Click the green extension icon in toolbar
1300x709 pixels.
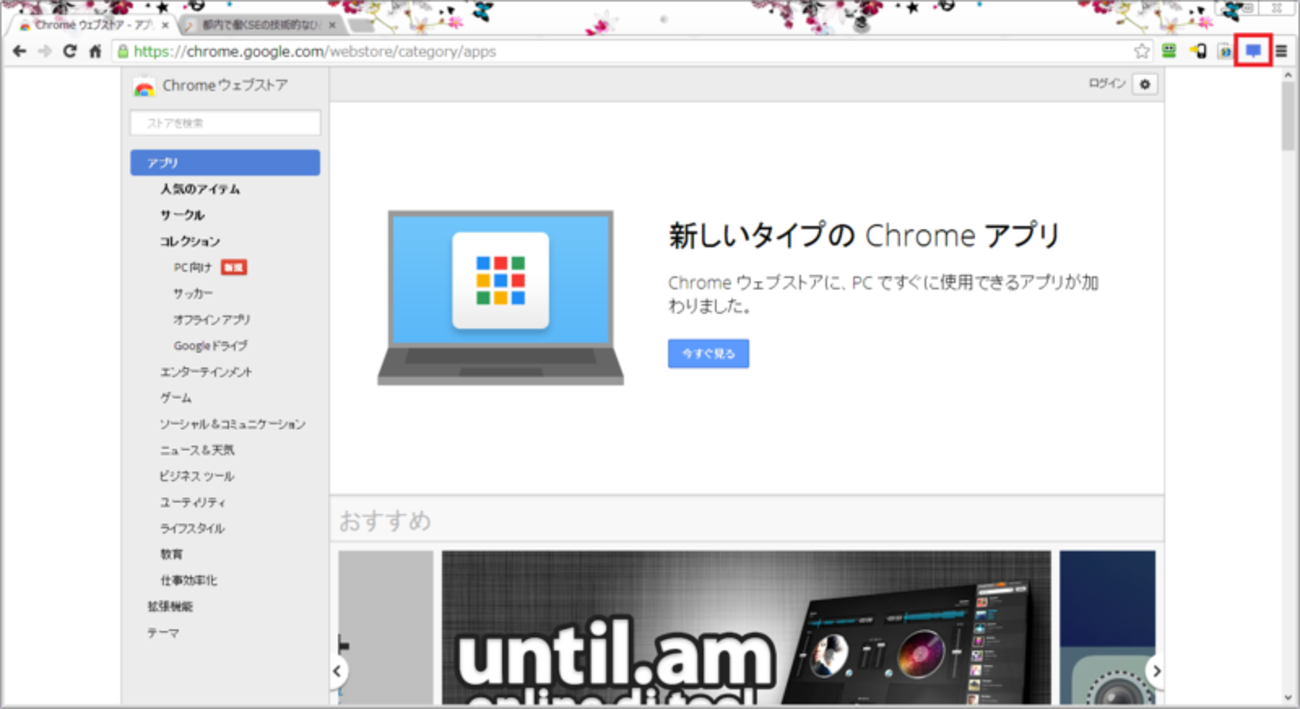(1169, 51)
